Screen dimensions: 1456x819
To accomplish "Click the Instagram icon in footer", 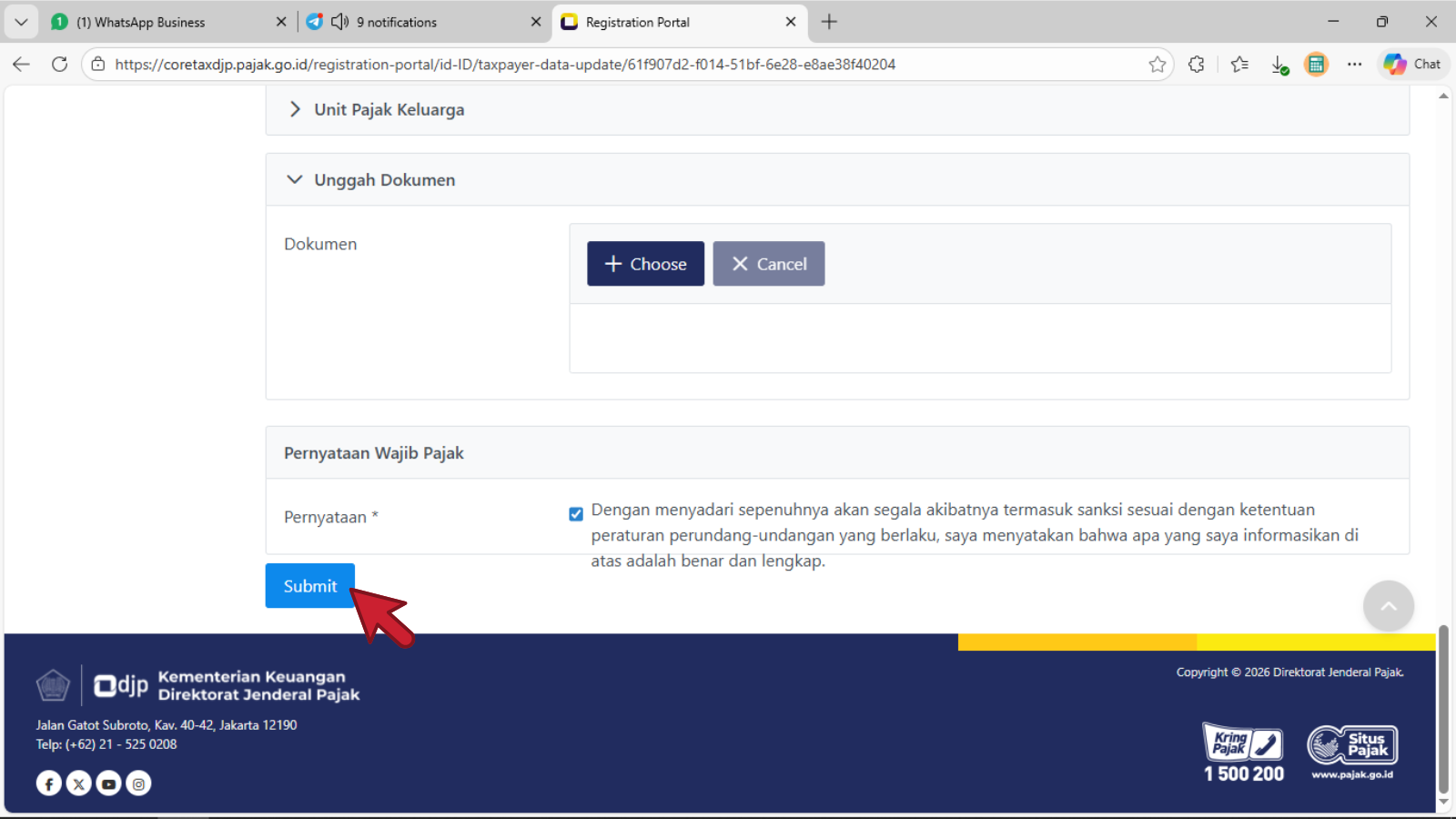I will 138,784.
